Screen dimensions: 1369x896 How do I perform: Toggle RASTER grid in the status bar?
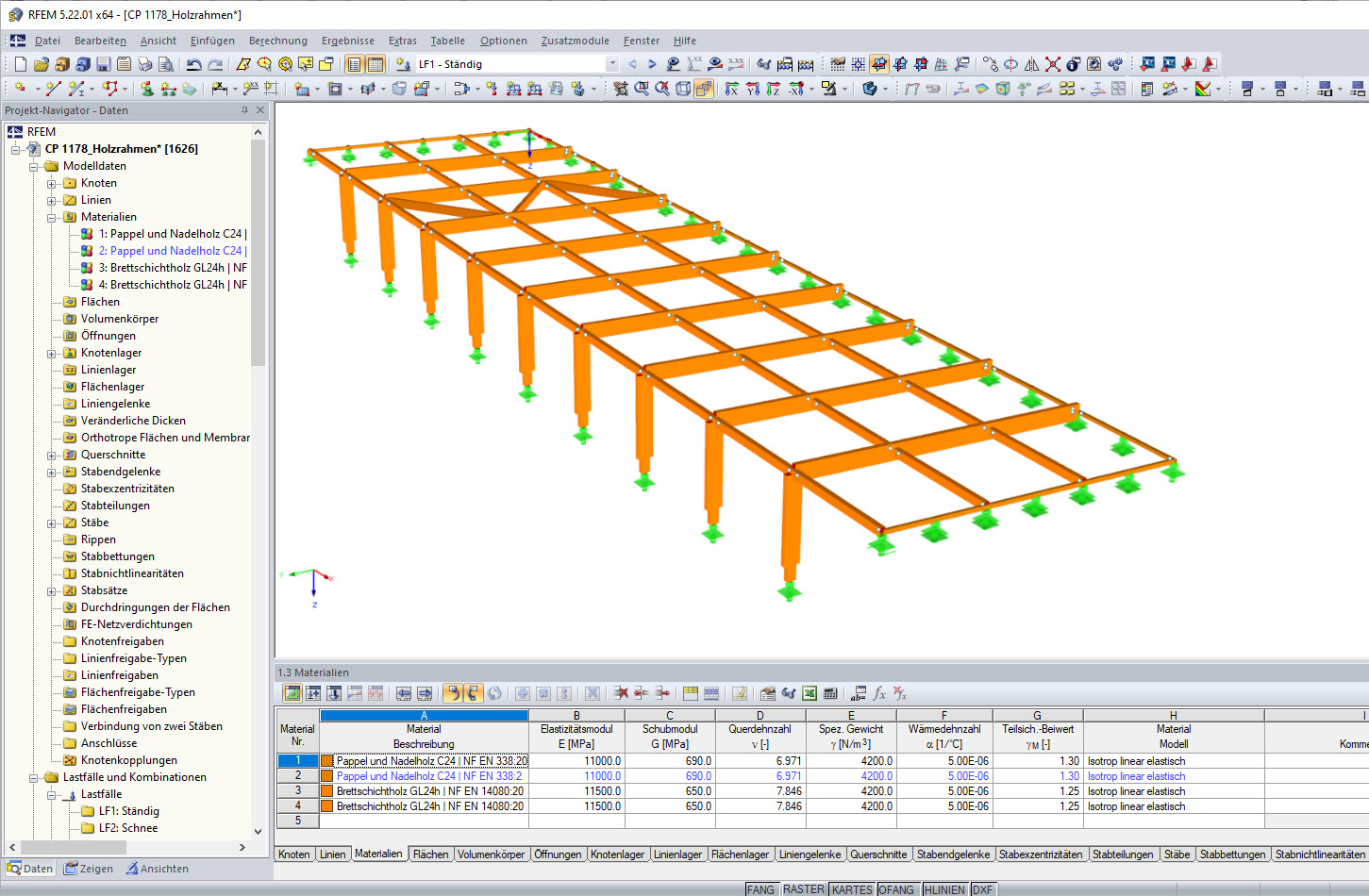(x=803, y=889)
